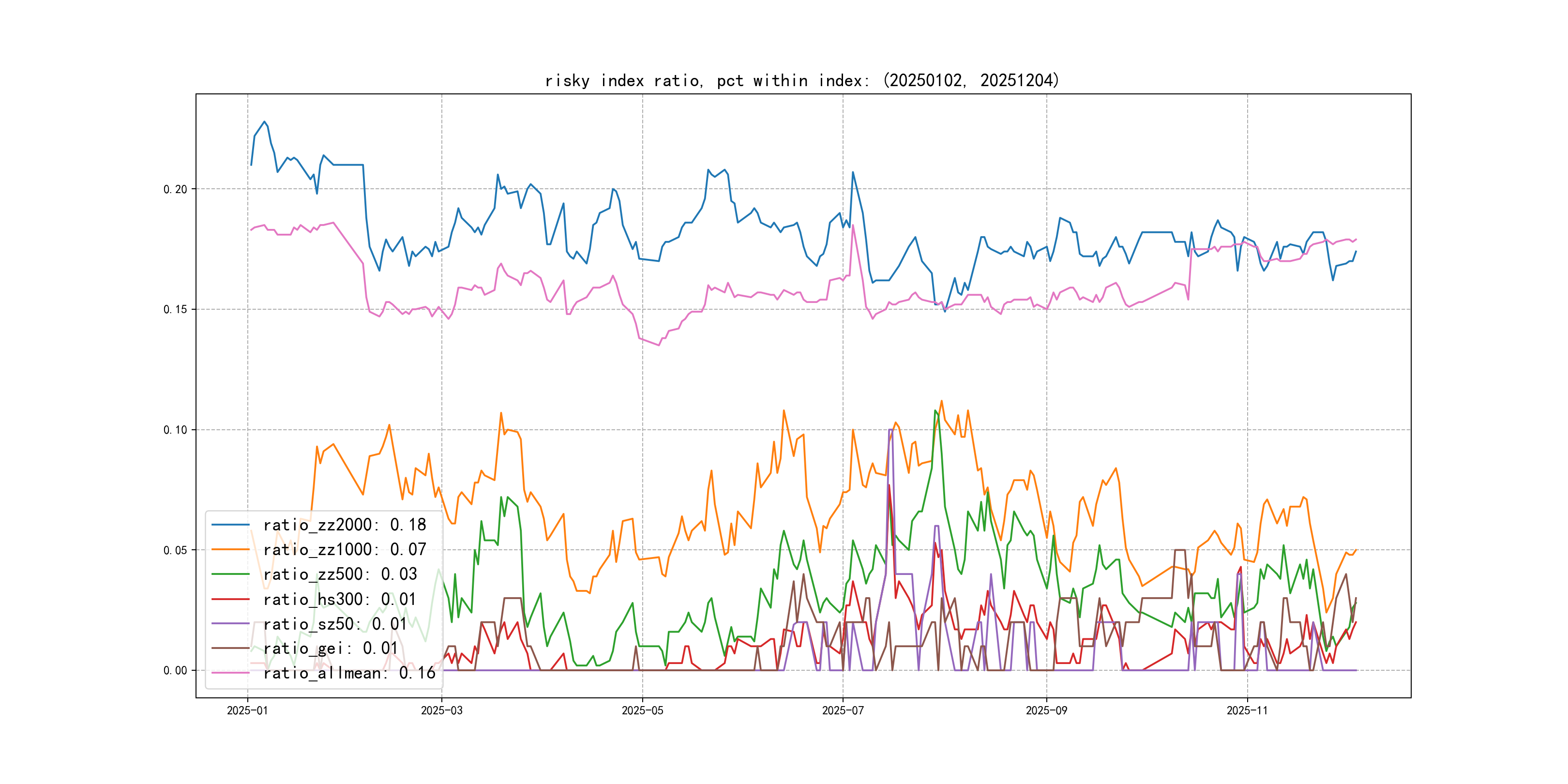
Task: Click the ratio_sz50 legend label
Action: point(335,624)
